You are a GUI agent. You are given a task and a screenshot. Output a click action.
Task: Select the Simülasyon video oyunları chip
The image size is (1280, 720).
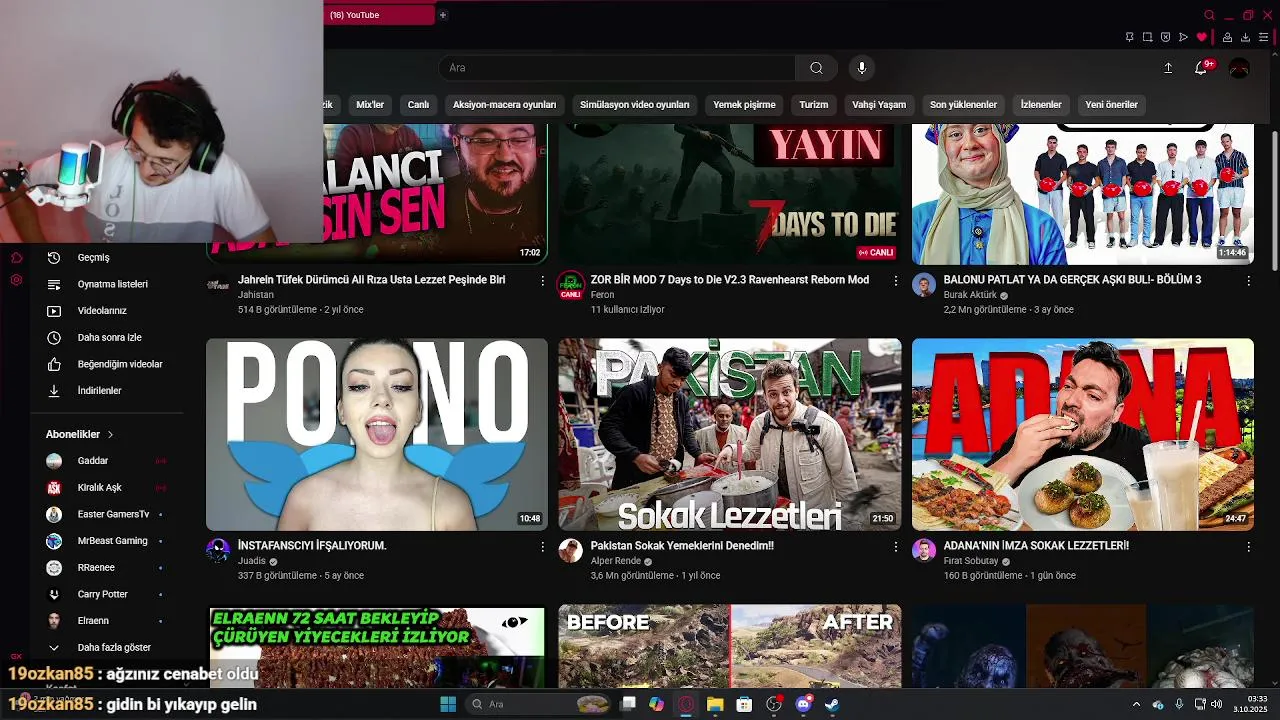click(635, 104)
